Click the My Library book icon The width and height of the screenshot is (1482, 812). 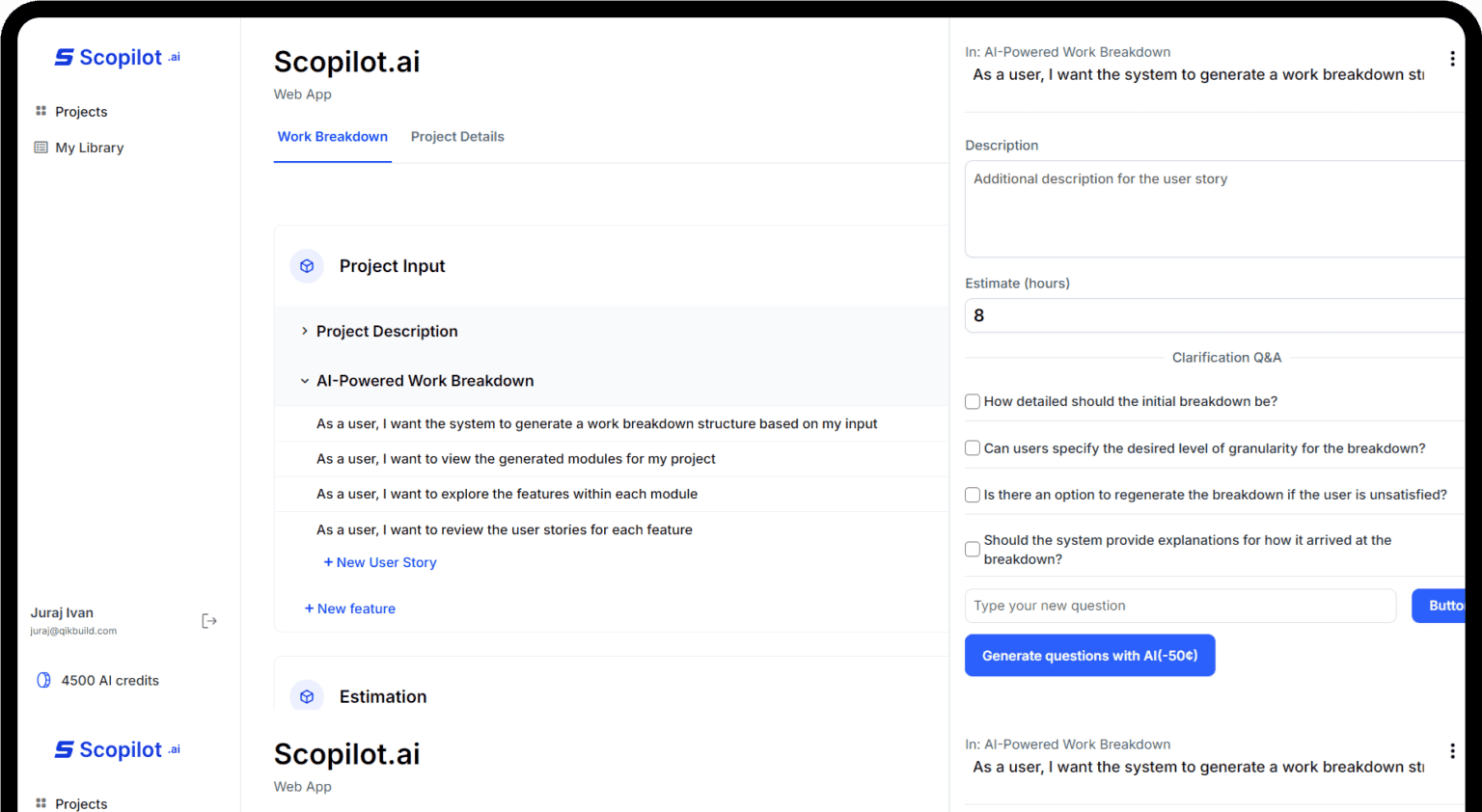[x=41, y=148]
